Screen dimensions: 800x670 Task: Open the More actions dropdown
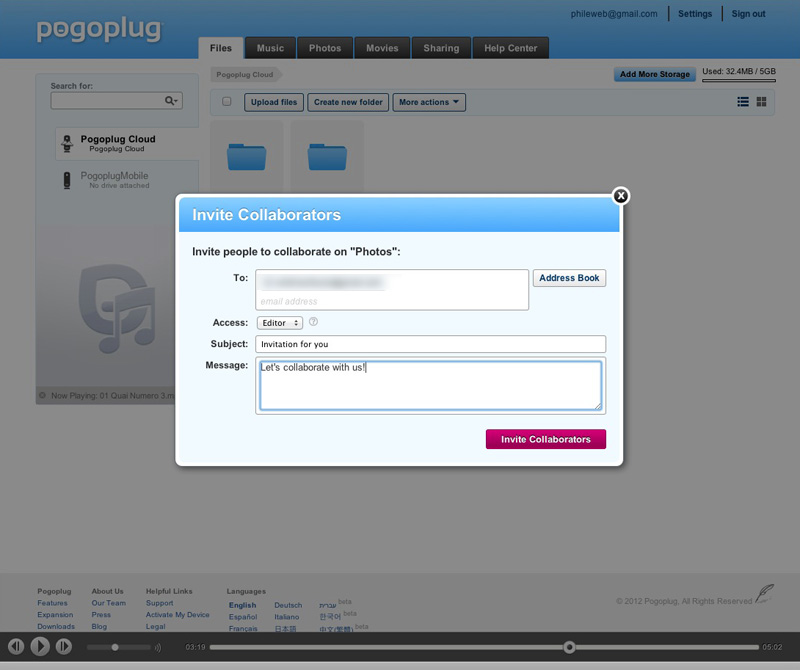(429, 102)
